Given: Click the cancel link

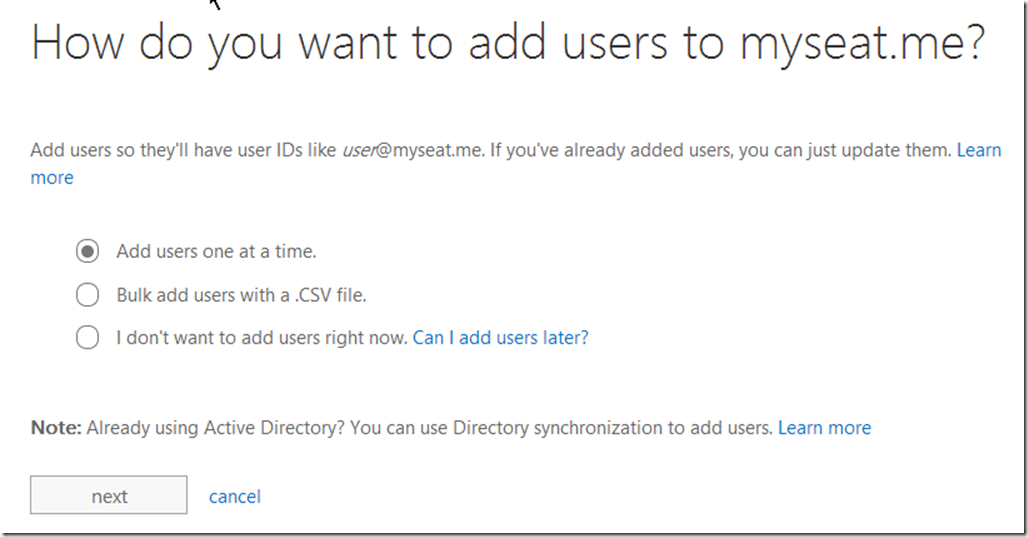Looking at the screenshot, I should pyautogui.click(x=235, y=496).
